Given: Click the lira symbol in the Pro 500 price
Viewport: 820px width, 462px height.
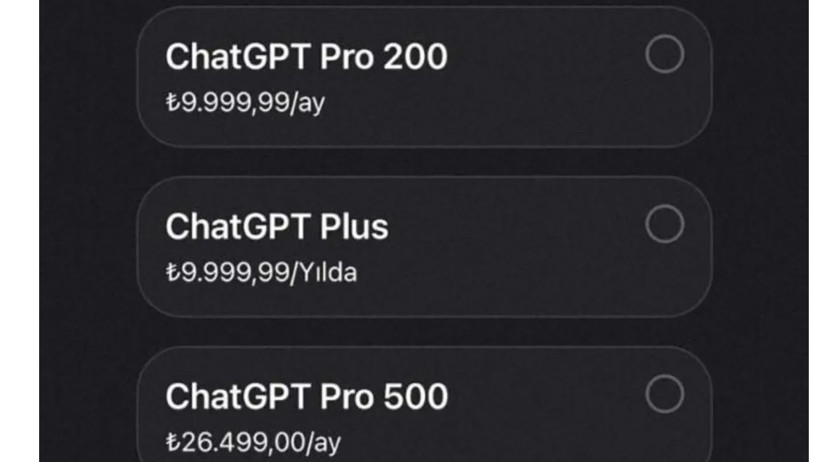Looking at the screenshot, I should [173, 443].
